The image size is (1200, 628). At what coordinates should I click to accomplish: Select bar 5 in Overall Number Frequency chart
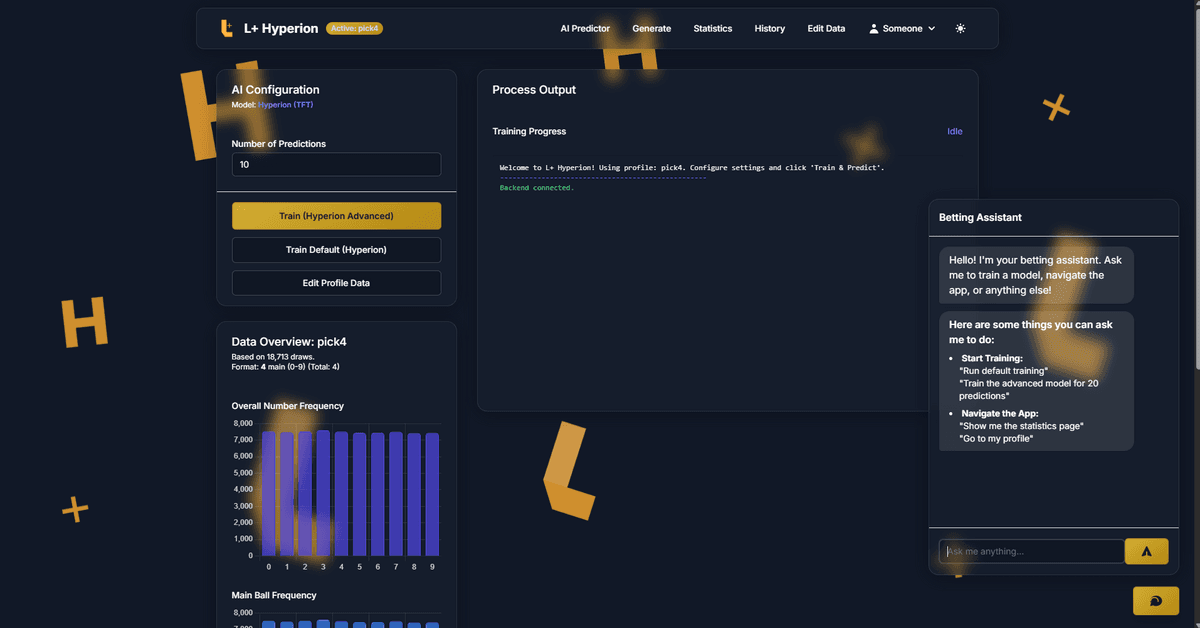pos(359,494)
